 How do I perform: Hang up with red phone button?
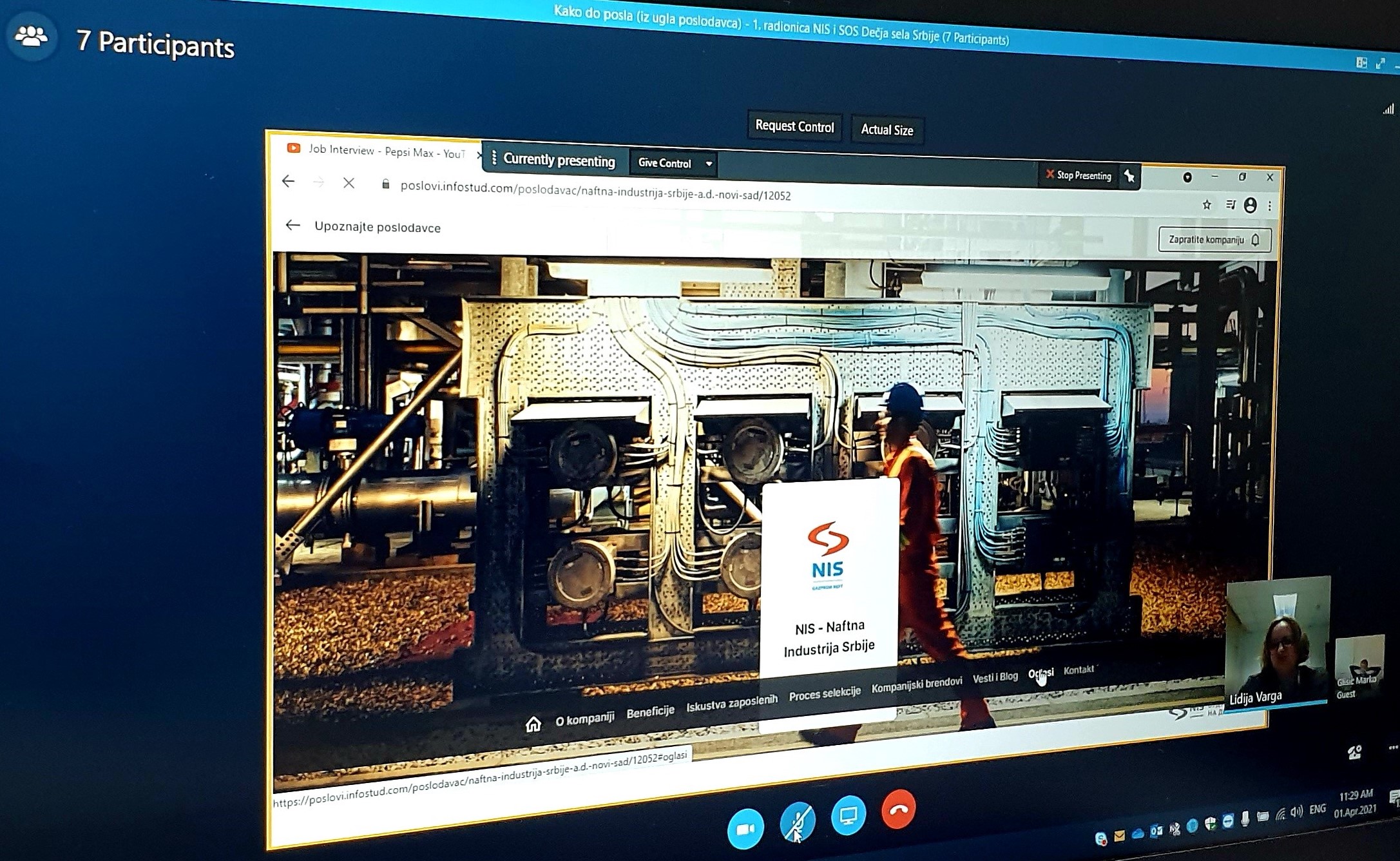[x=898, y=809]
